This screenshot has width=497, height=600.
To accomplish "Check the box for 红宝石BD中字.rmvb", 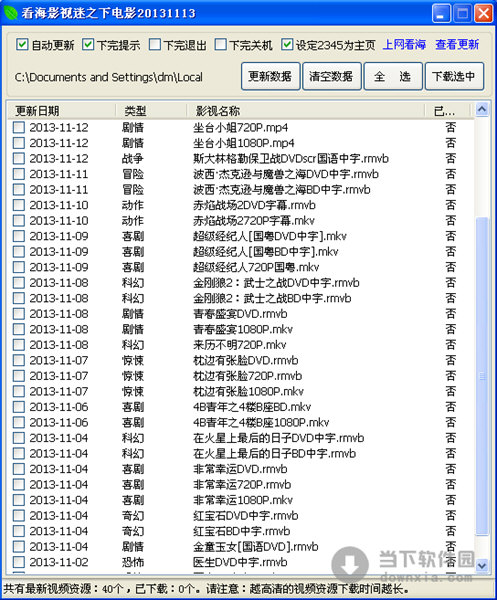I will (19, 531).
